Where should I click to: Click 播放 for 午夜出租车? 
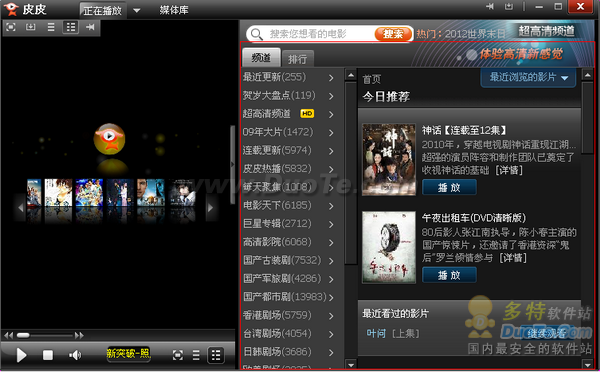tap(449, 275)
